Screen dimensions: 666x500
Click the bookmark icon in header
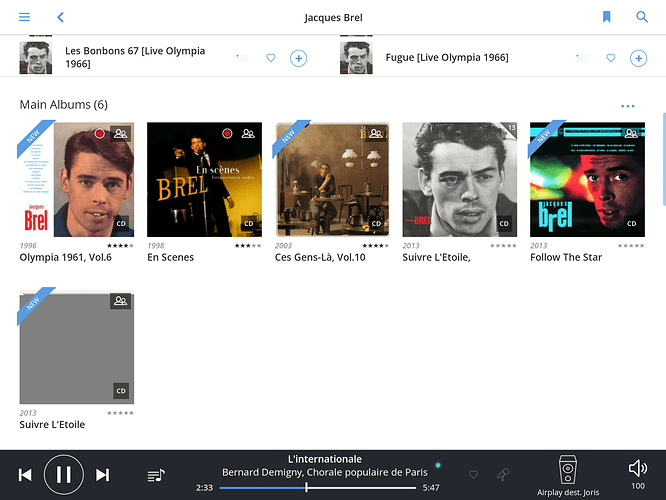tap(607, 17)
